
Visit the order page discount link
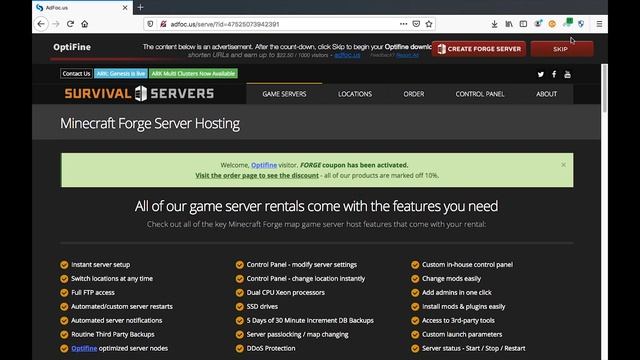click(257, 176)
